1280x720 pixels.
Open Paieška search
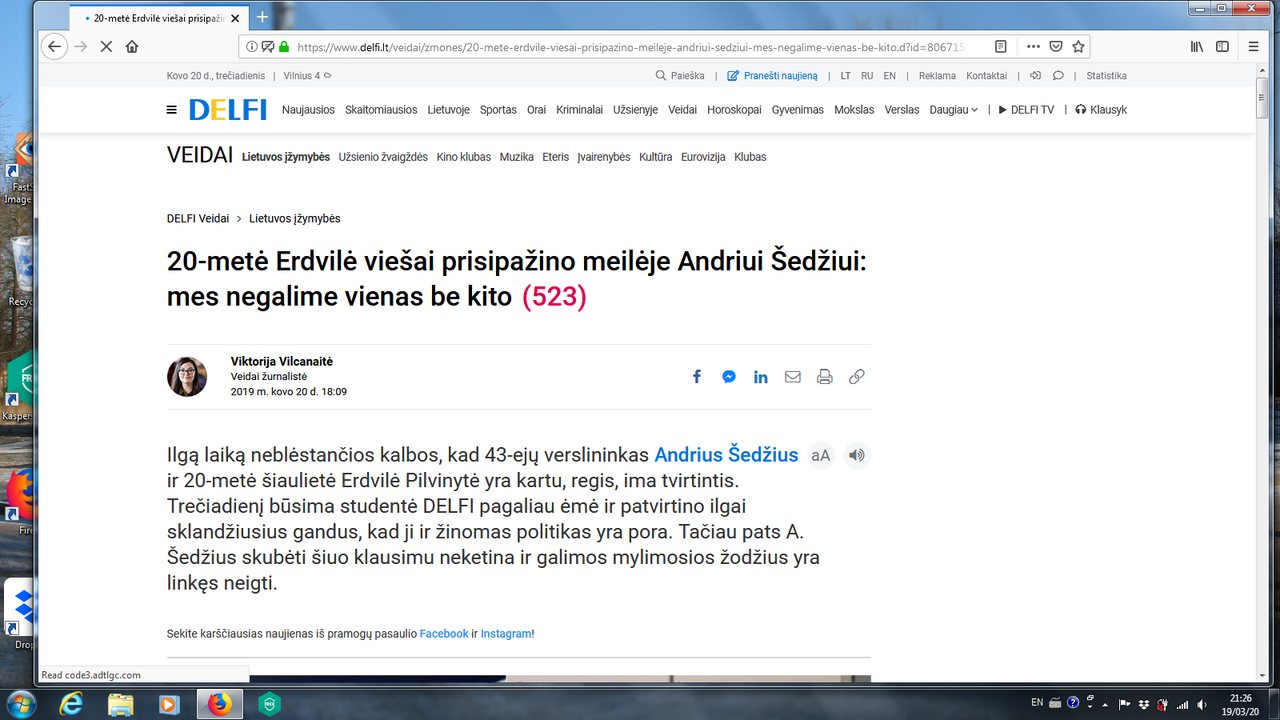(x=680, y=76)
